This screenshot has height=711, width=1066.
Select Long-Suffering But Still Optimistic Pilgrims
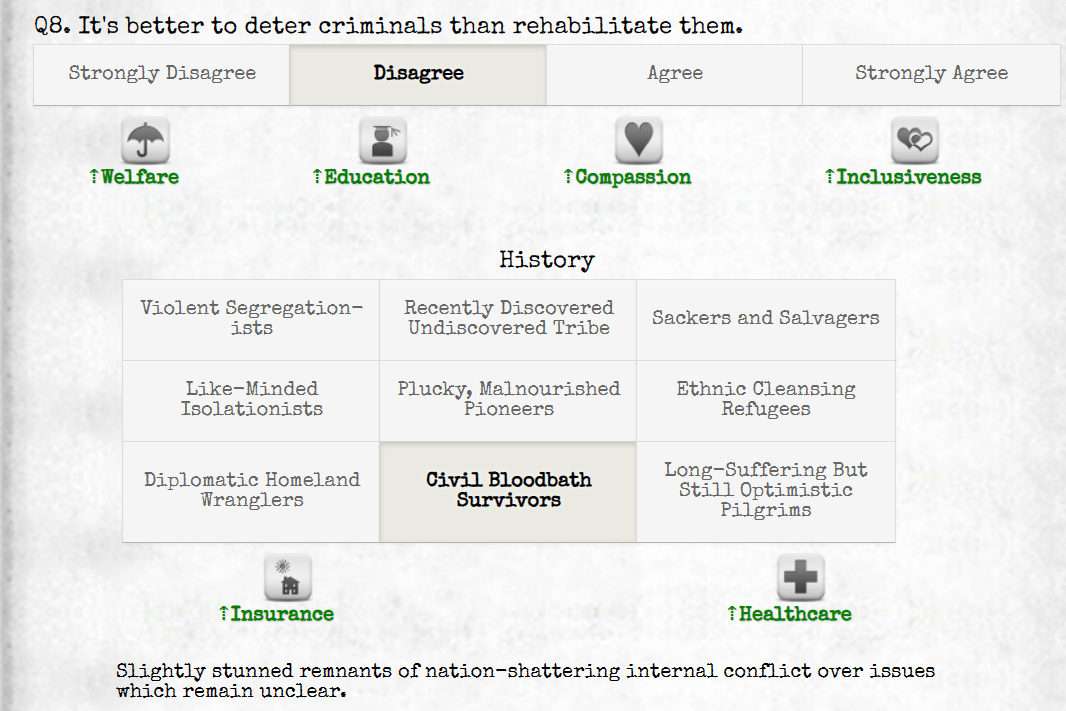[765, 491]
